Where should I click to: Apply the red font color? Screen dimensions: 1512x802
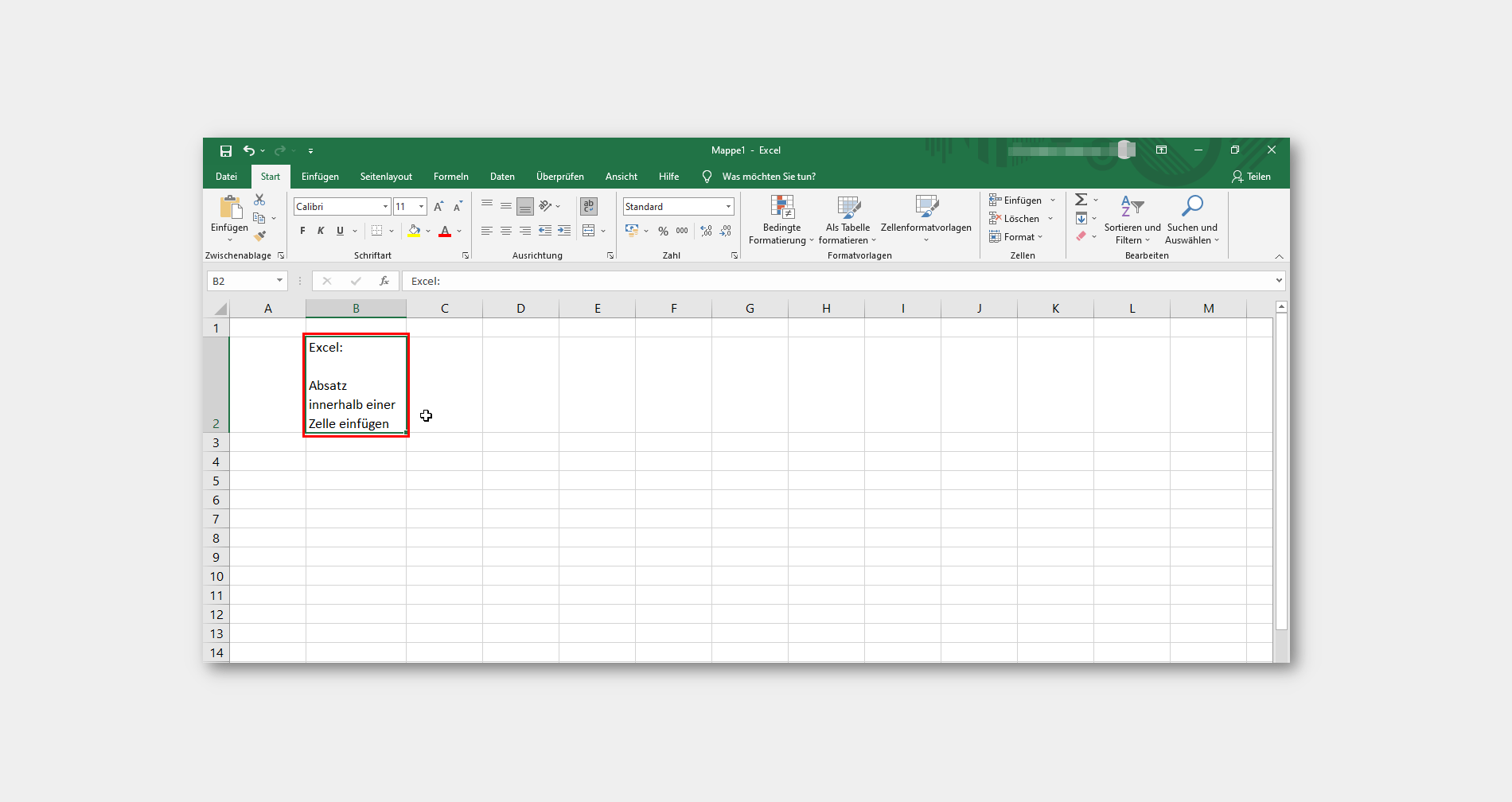point(445,231)
